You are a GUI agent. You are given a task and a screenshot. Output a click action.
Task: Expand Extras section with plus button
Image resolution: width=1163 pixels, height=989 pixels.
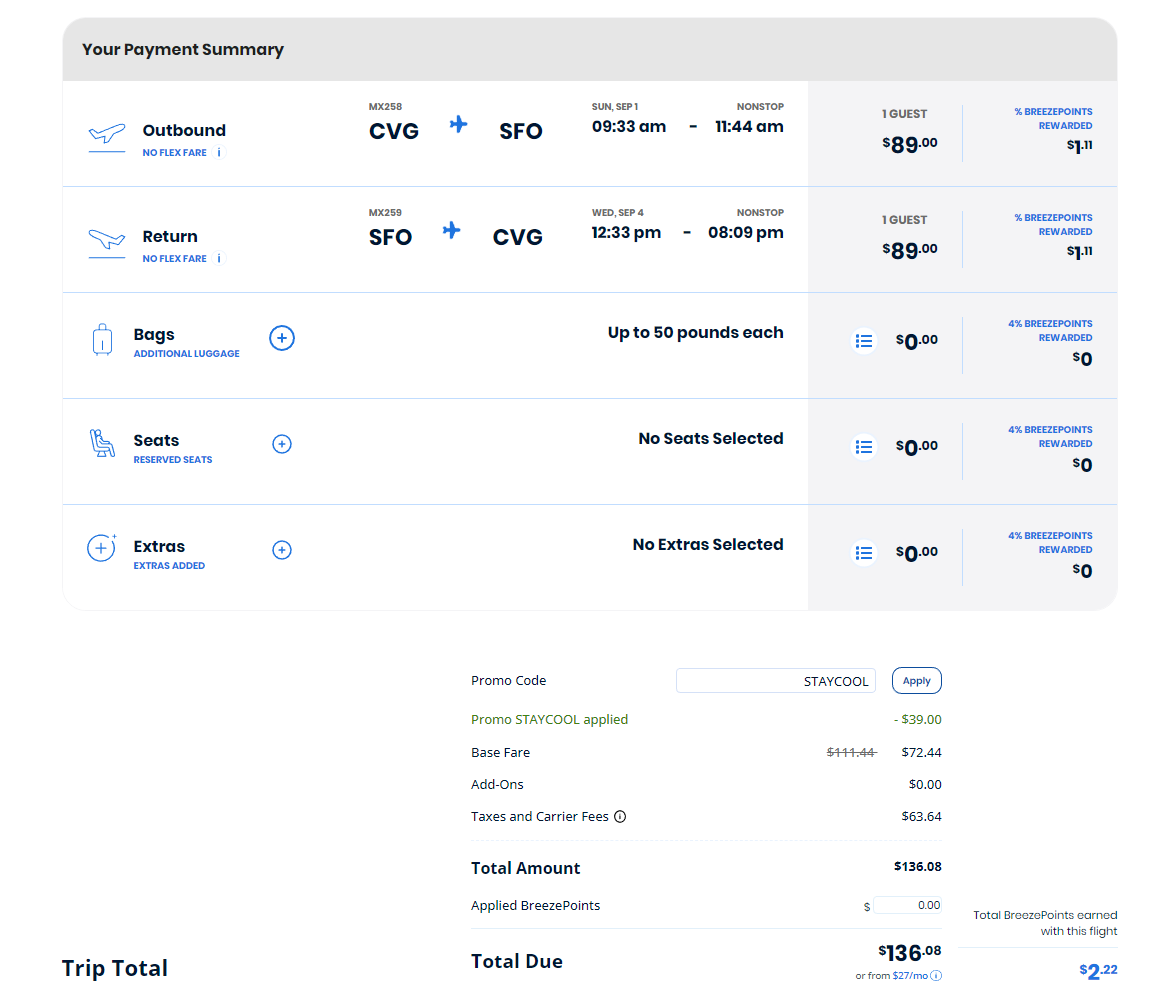point(282,550)
